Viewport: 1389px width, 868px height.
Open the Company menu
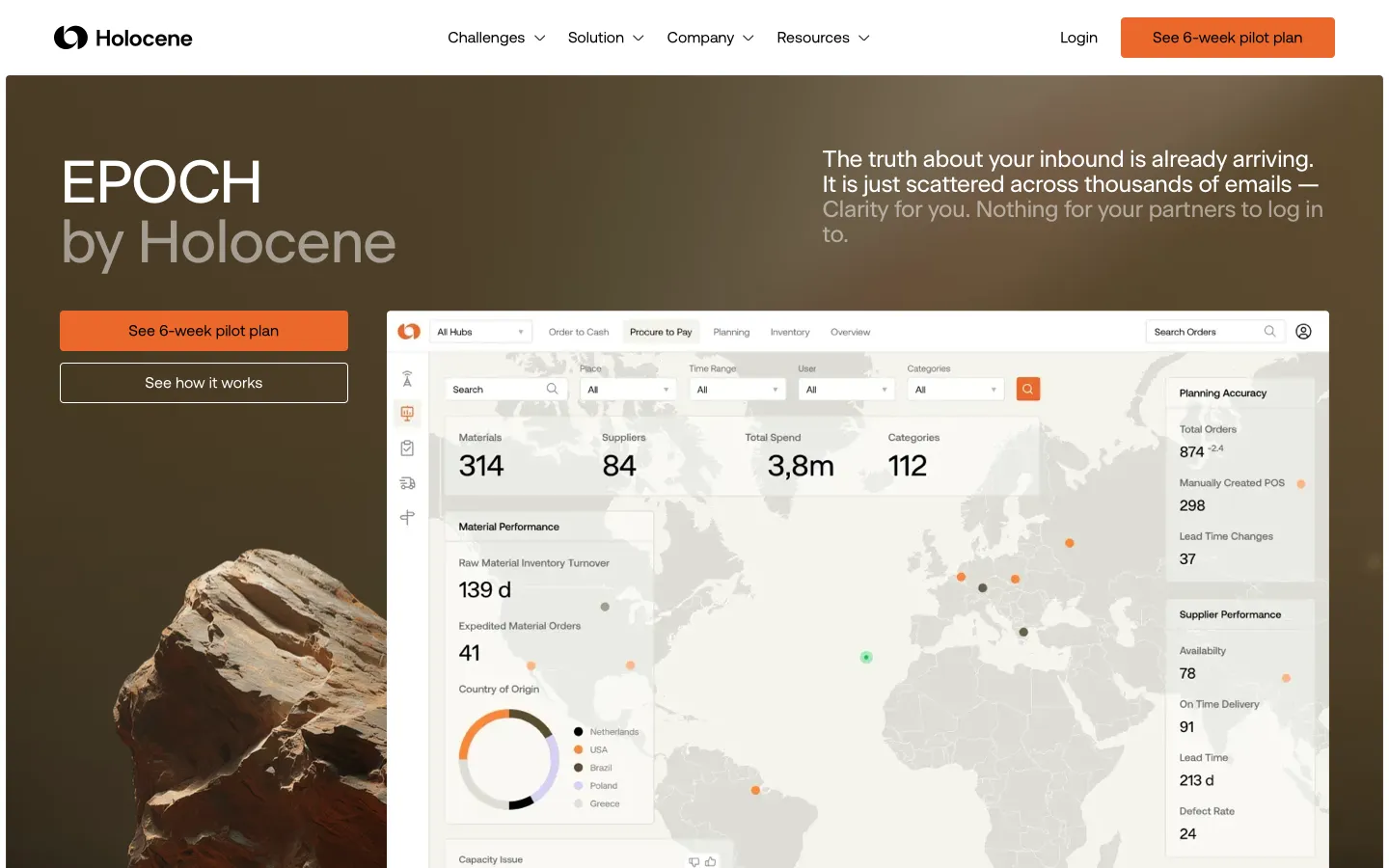[x=710, y=38]
